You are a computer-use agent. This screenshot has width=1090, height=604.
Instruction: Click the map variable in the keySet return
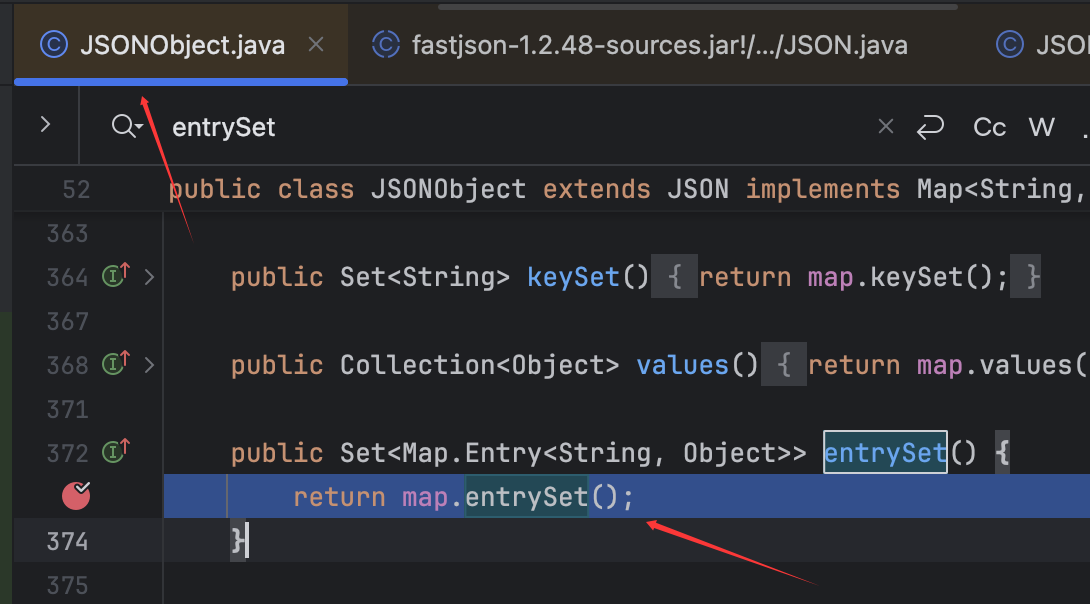pyautogui.click(x=830, y=277)
